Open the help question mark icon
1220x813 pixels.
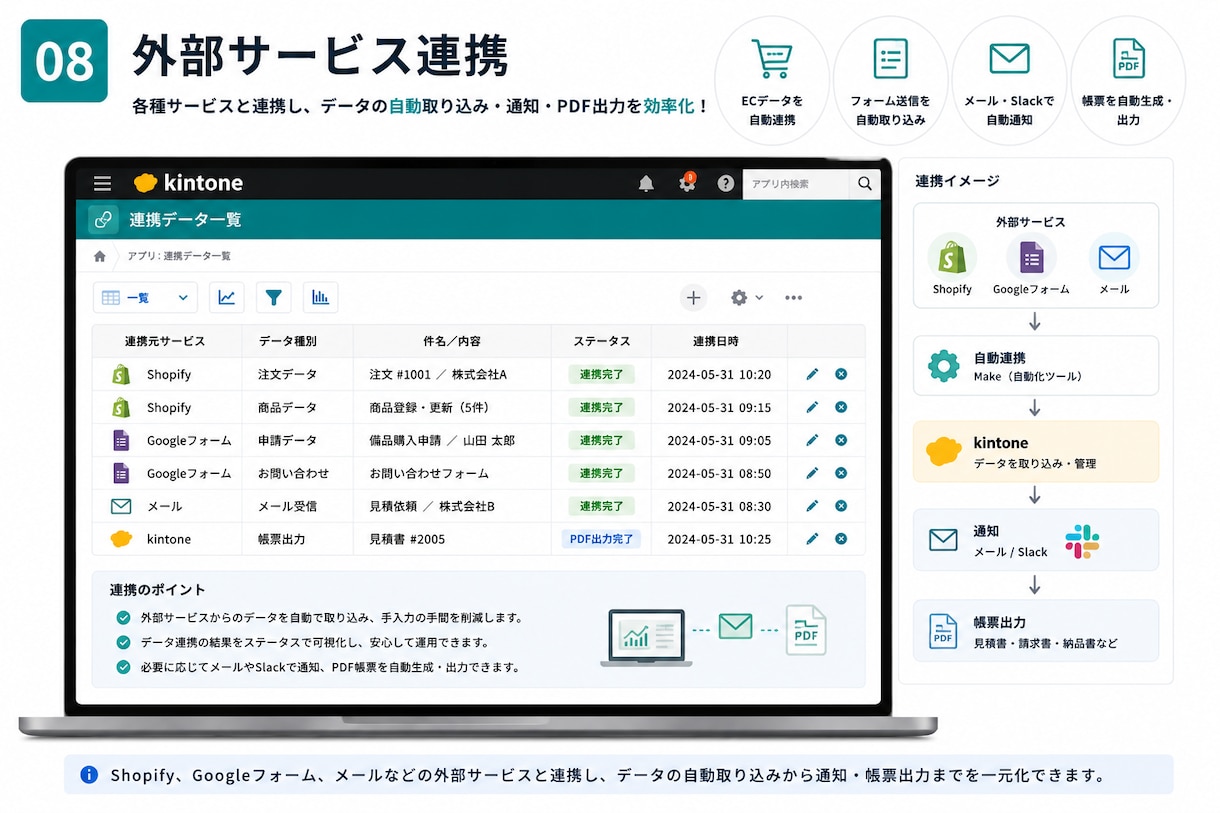click(x=726, y=184)
